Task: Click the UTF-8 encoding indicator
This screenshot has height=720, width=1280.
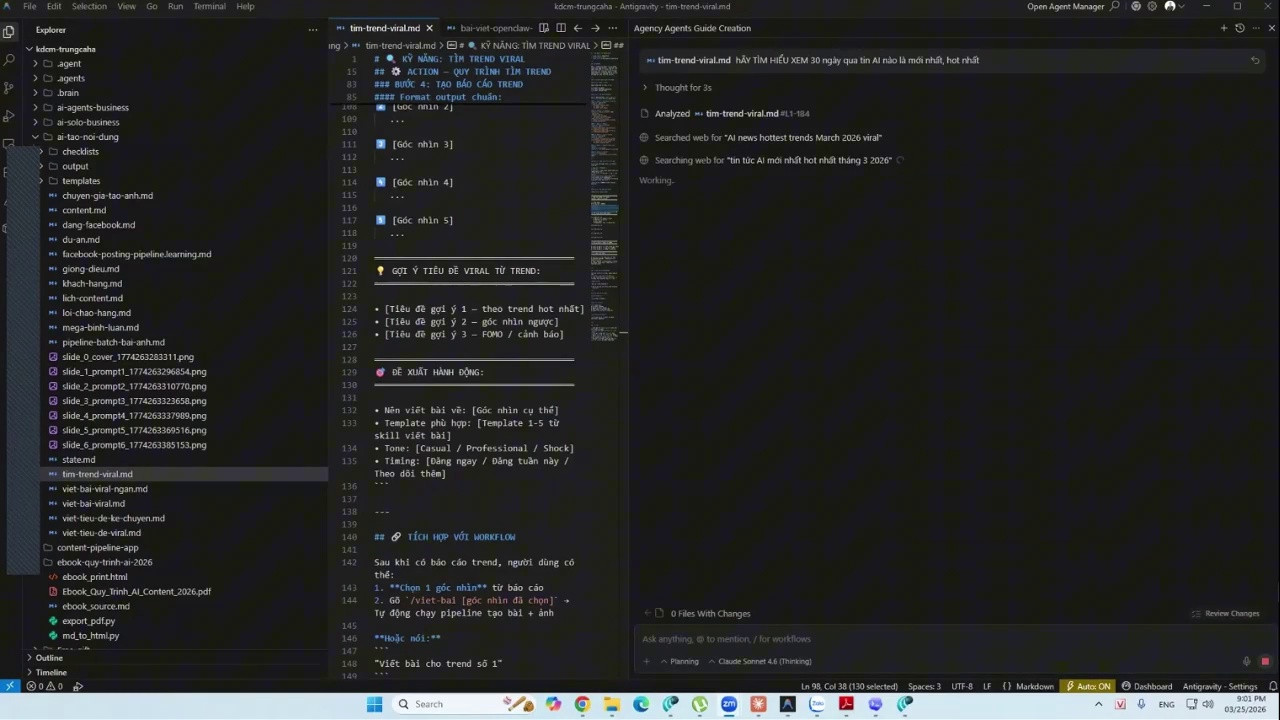Action: (x=961, y=687)
